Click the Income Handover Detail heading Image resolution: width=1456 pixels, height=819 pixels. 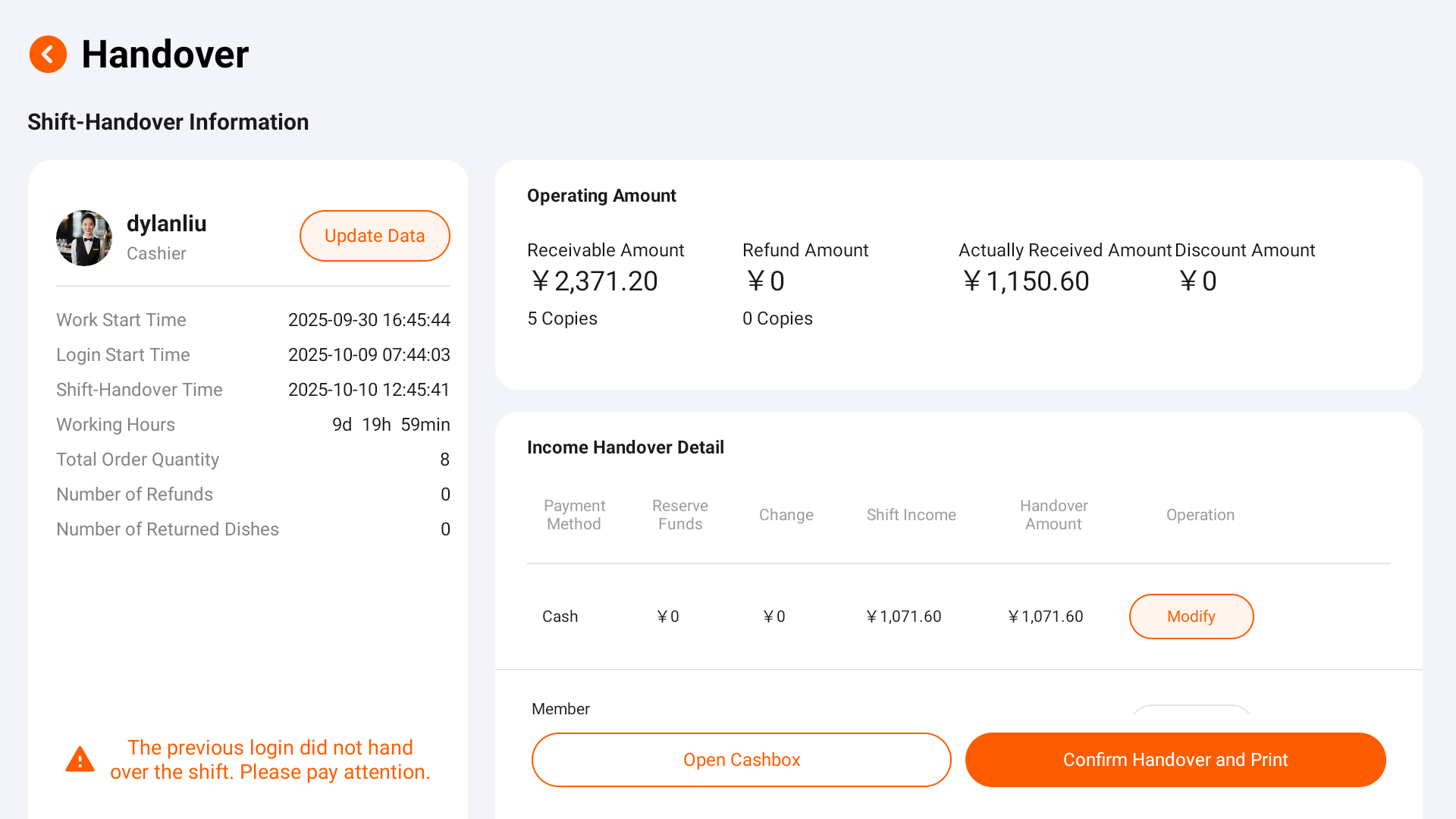pyautogui.click(x=626, y=447)
